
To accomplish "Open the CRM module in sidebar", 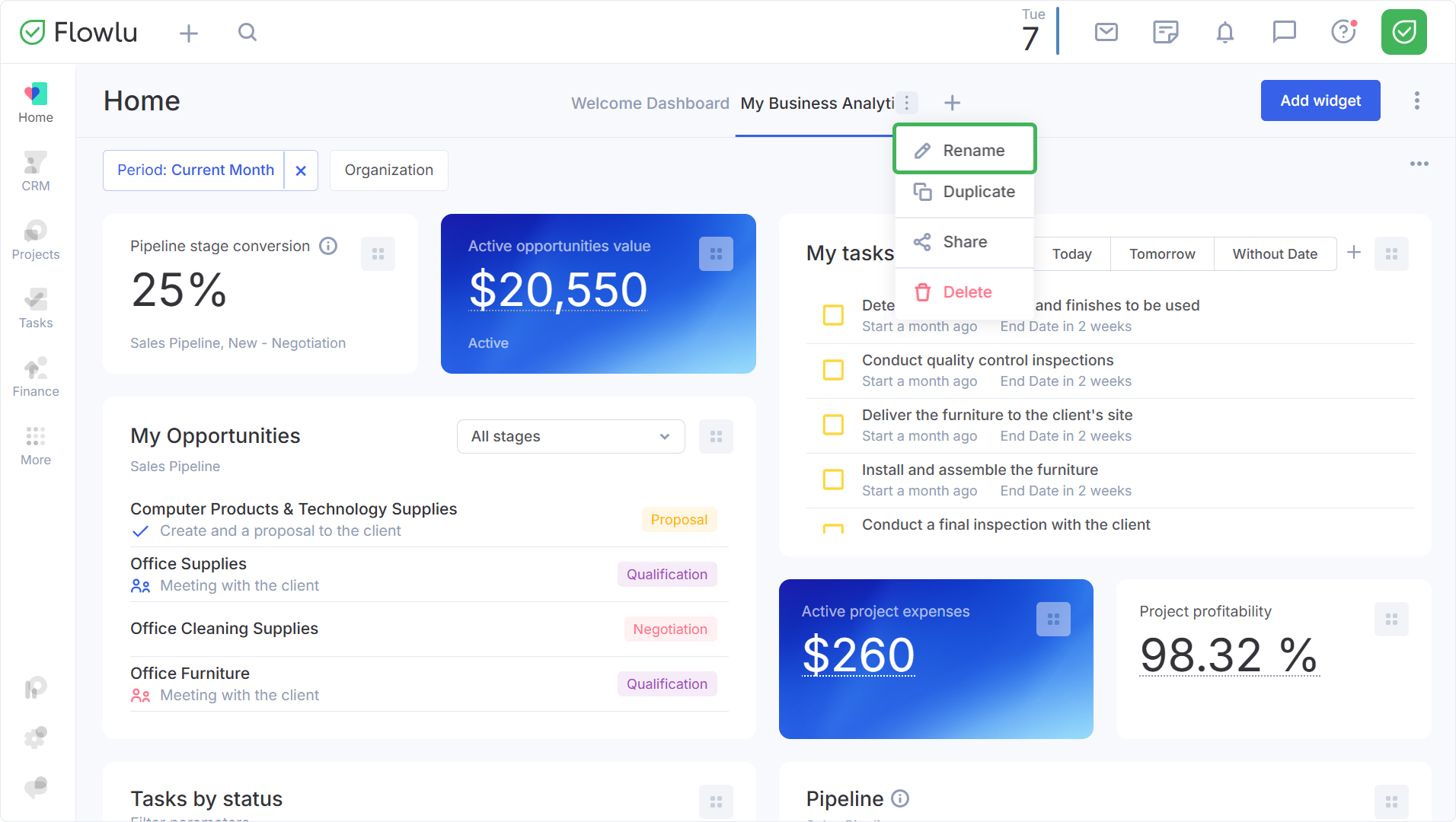I will (x=36, y=171).
